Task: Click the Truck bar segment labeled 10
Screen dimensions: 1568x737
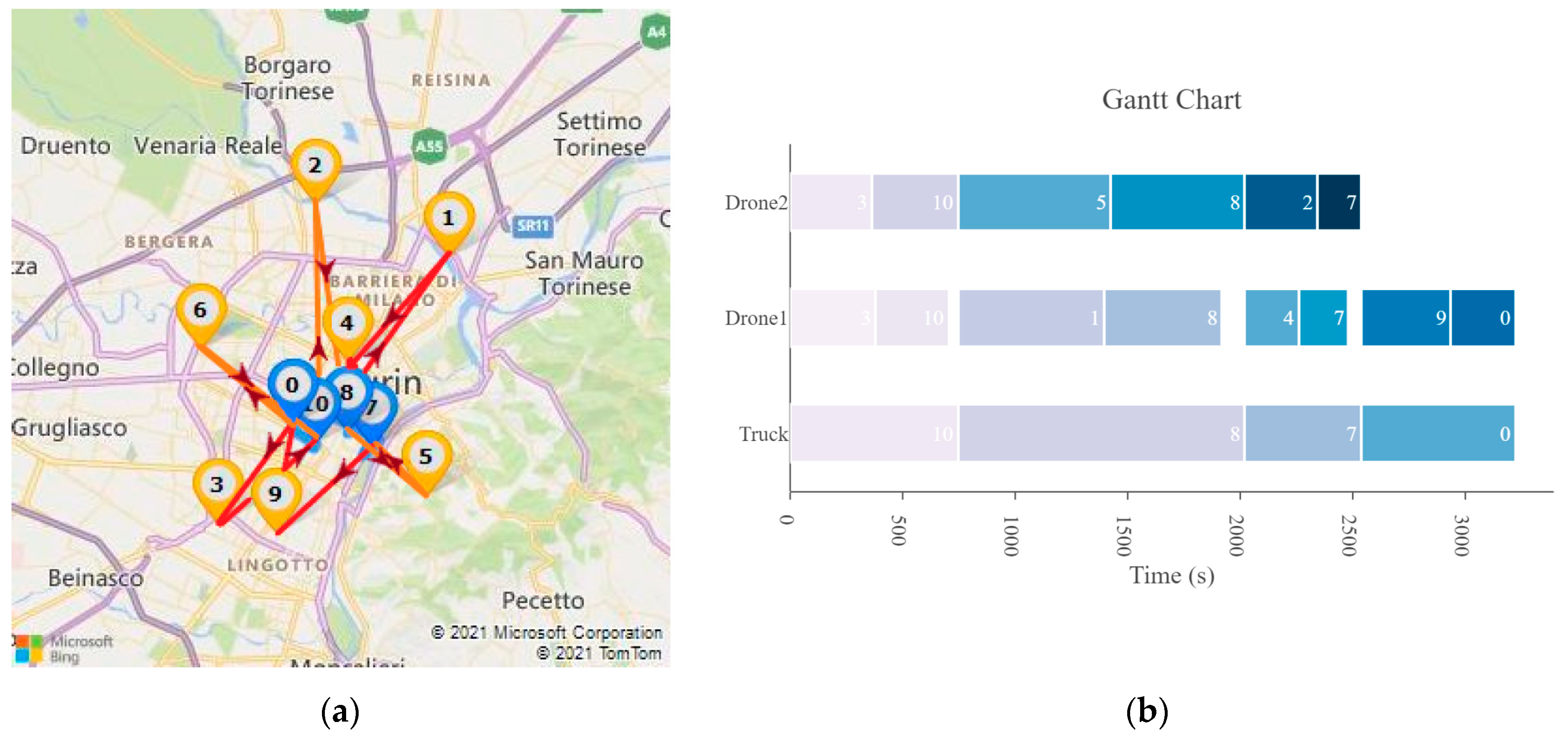Action: 874,433
